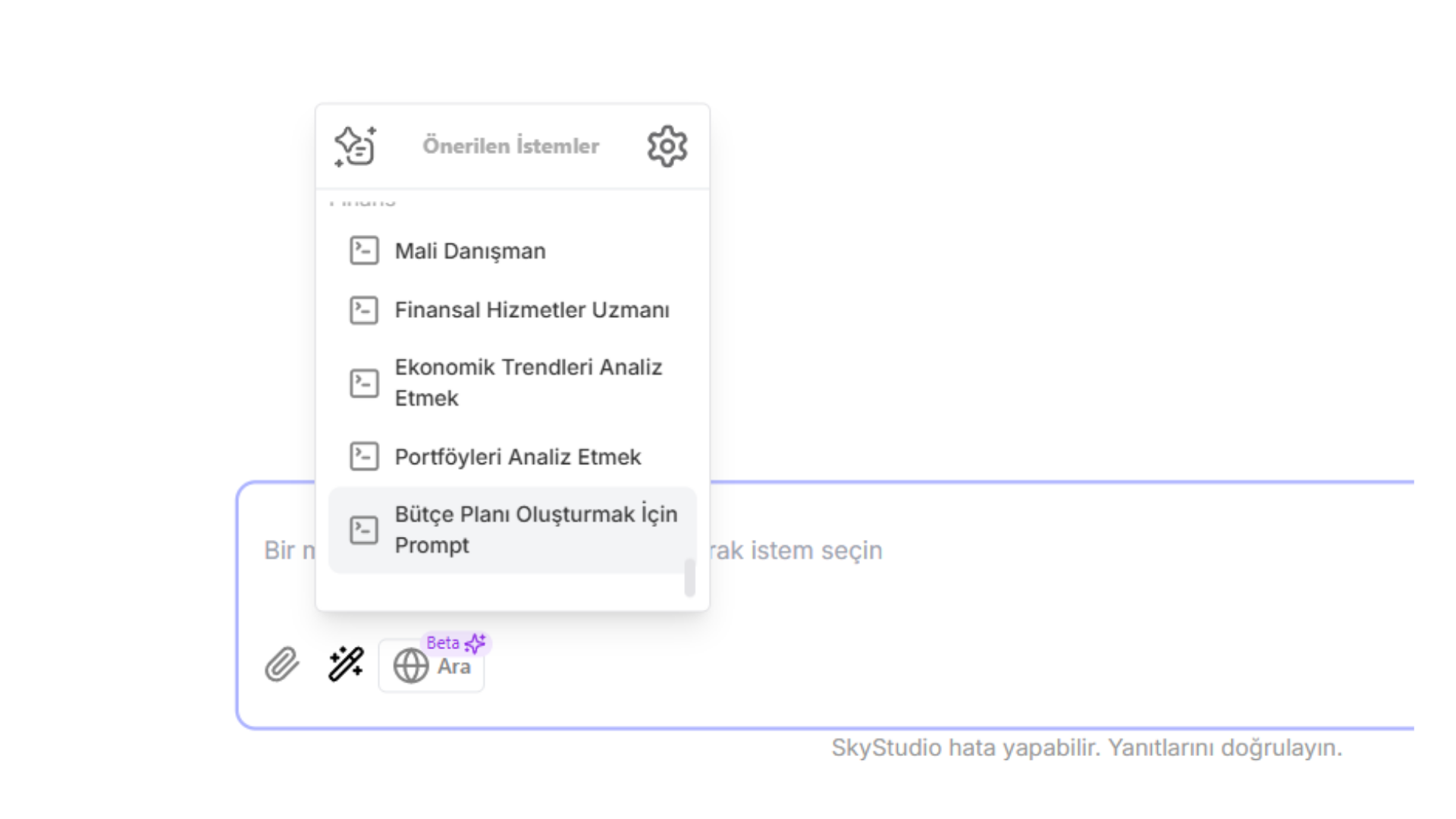Click terminal icon beside Mali Danışman
The width and height of the screenshot is (1456, 819).
pos(364,250)
